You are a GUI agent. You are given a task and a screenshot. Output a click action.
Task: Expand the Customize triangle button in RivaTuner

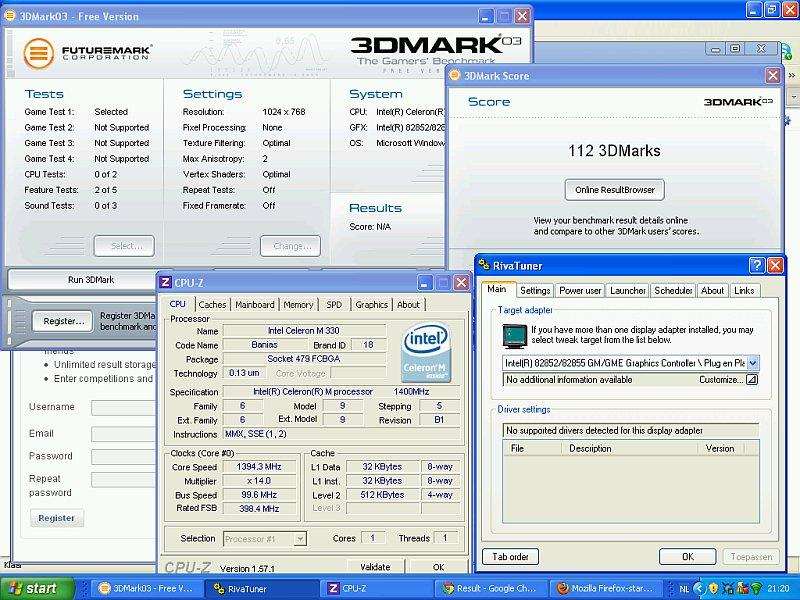(752, 380)
